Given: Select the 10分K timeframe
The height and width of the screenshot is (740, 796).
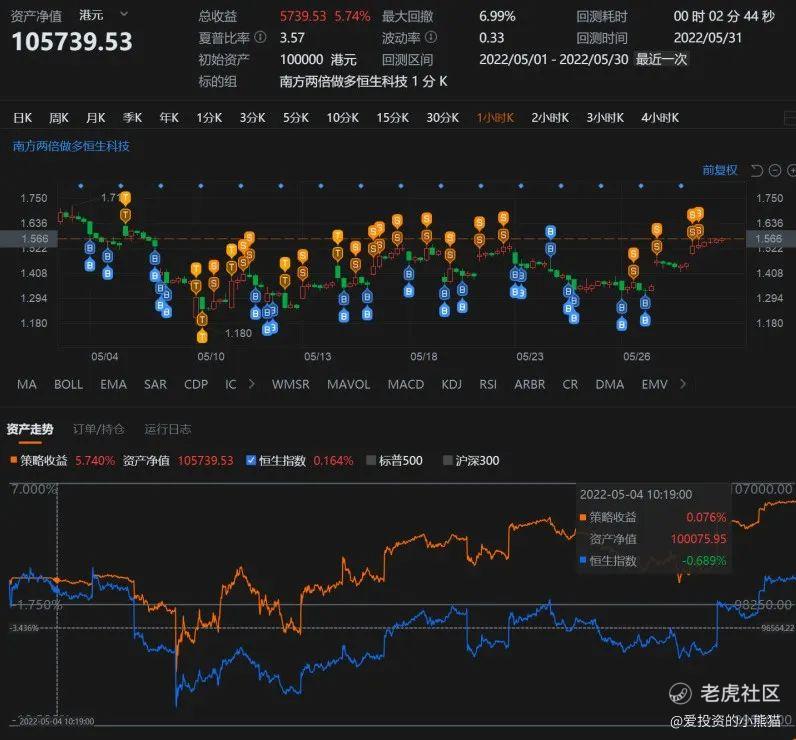Looking at the screenshot, I should click(x=343, y=118).
